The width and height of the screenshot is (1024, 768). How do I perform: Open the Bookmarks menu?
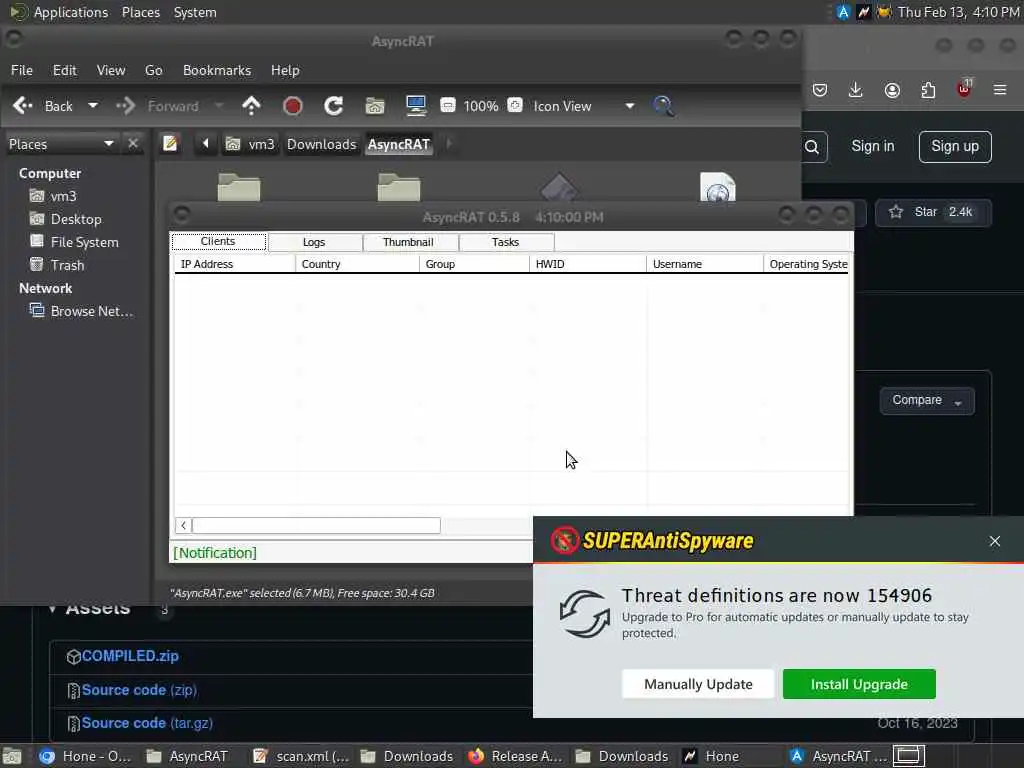pos(217,70)
